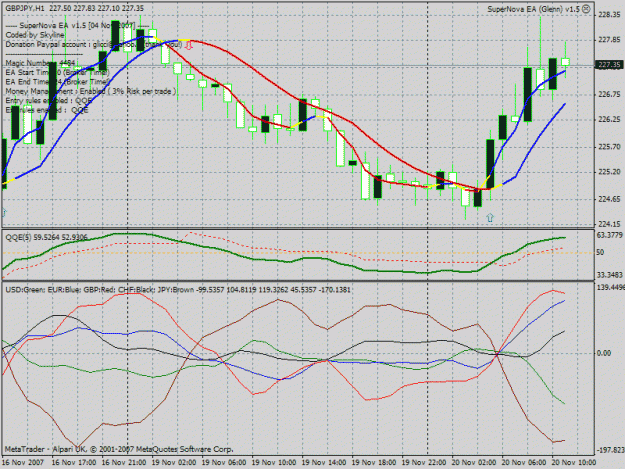This screenshot has height=469, width=625.
Task: Click the 'Donation Paypal account' comment line
Action: tap(94, 45)
